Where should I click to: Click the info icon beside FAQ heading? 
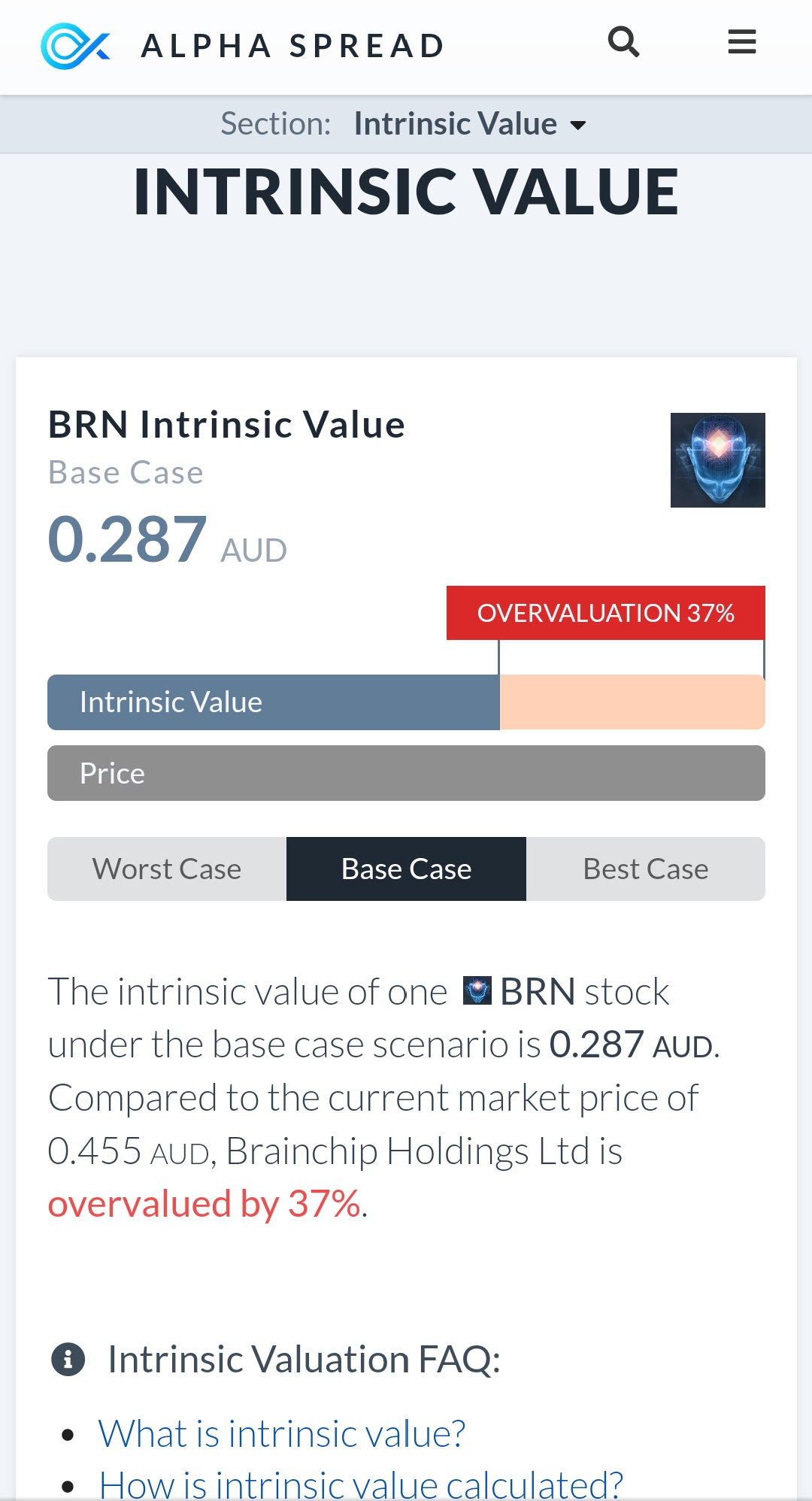[68, 1360]
